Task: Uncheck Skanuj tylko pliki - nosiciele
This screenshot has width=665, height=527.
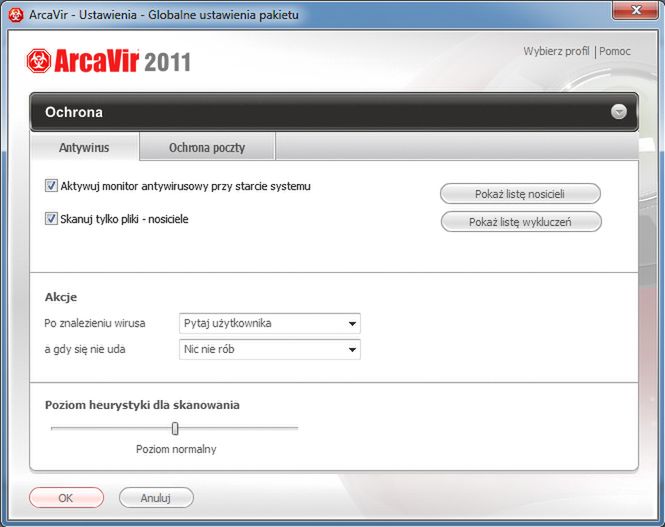Action: tap(51, 219)
